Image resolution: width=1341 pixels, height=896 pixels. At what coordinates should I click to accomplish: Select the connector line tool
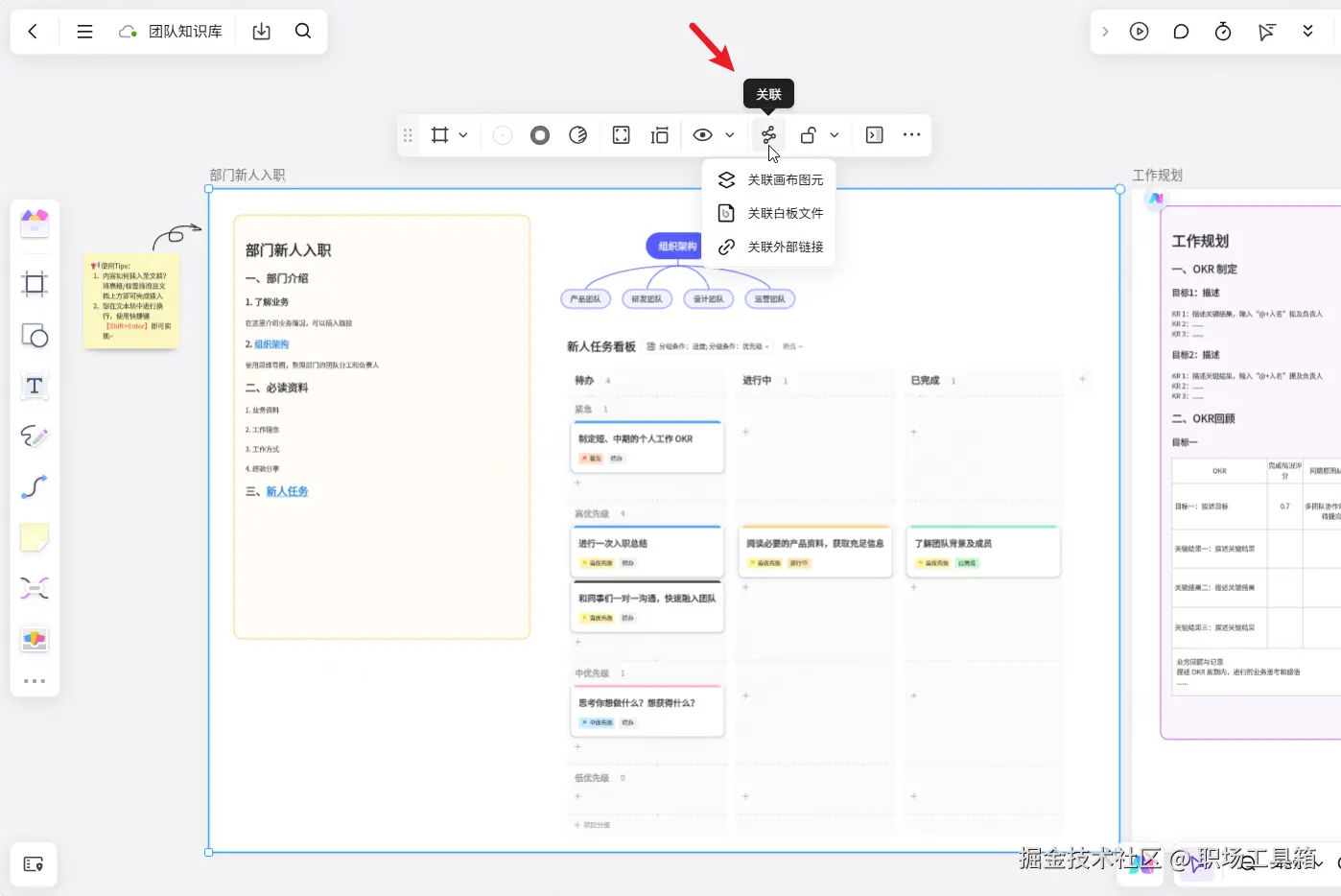click(x=35, y=487)
